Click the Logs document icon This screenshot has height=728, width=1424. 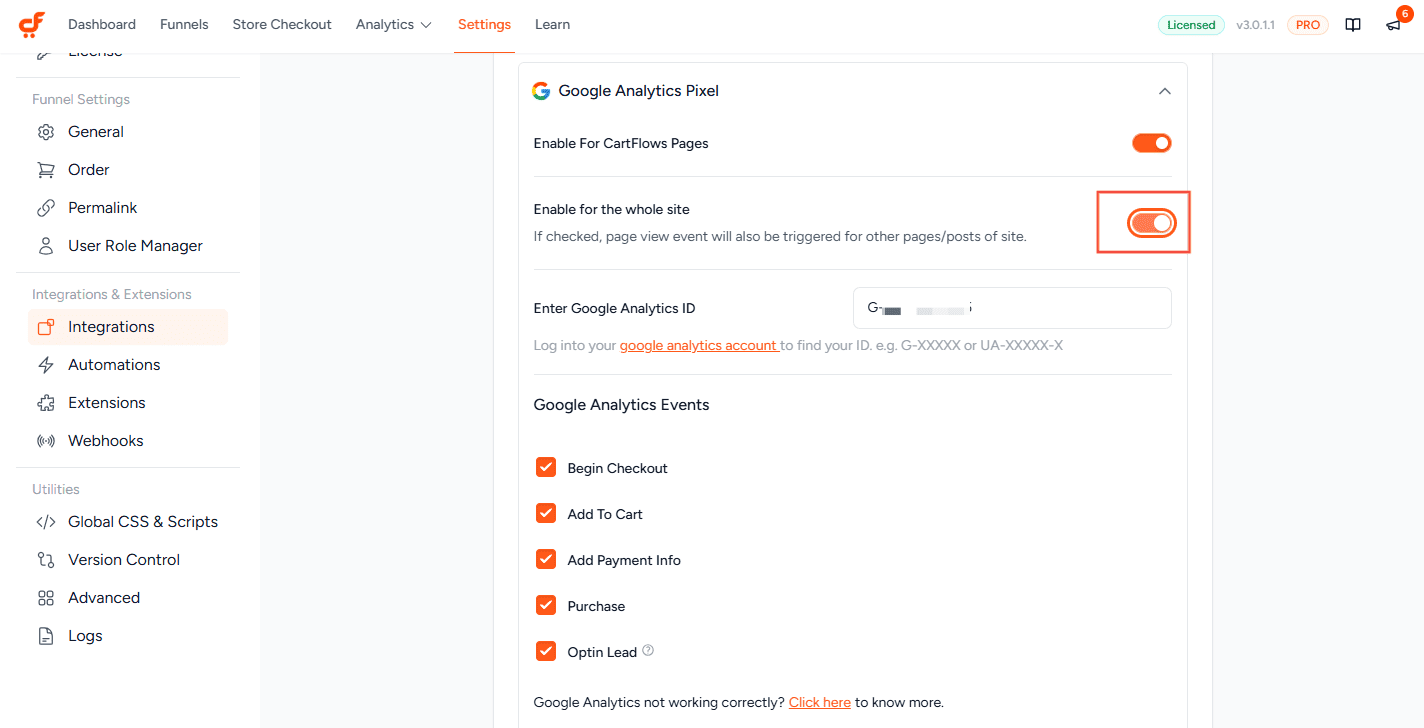pyautogui.click(x=46, y=636)
